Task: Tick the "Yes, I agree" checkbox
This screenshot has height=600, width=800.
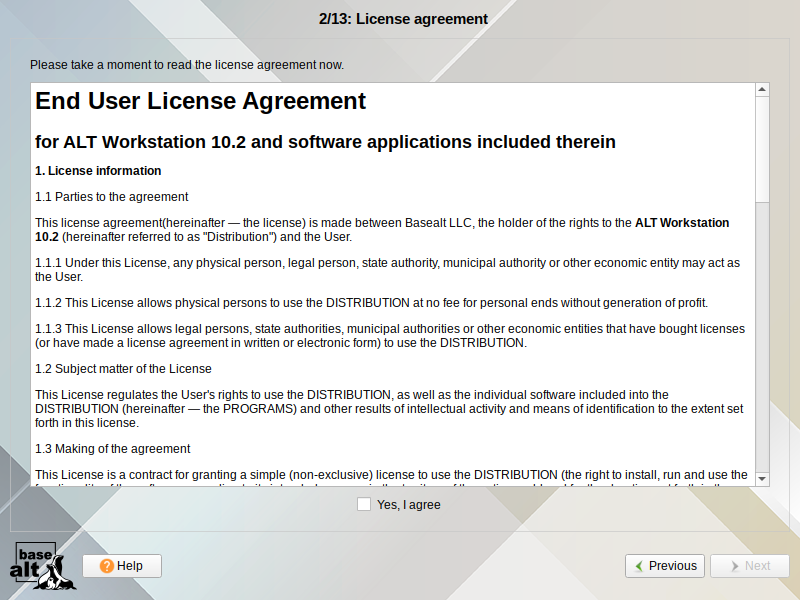Action: (364, 504)
